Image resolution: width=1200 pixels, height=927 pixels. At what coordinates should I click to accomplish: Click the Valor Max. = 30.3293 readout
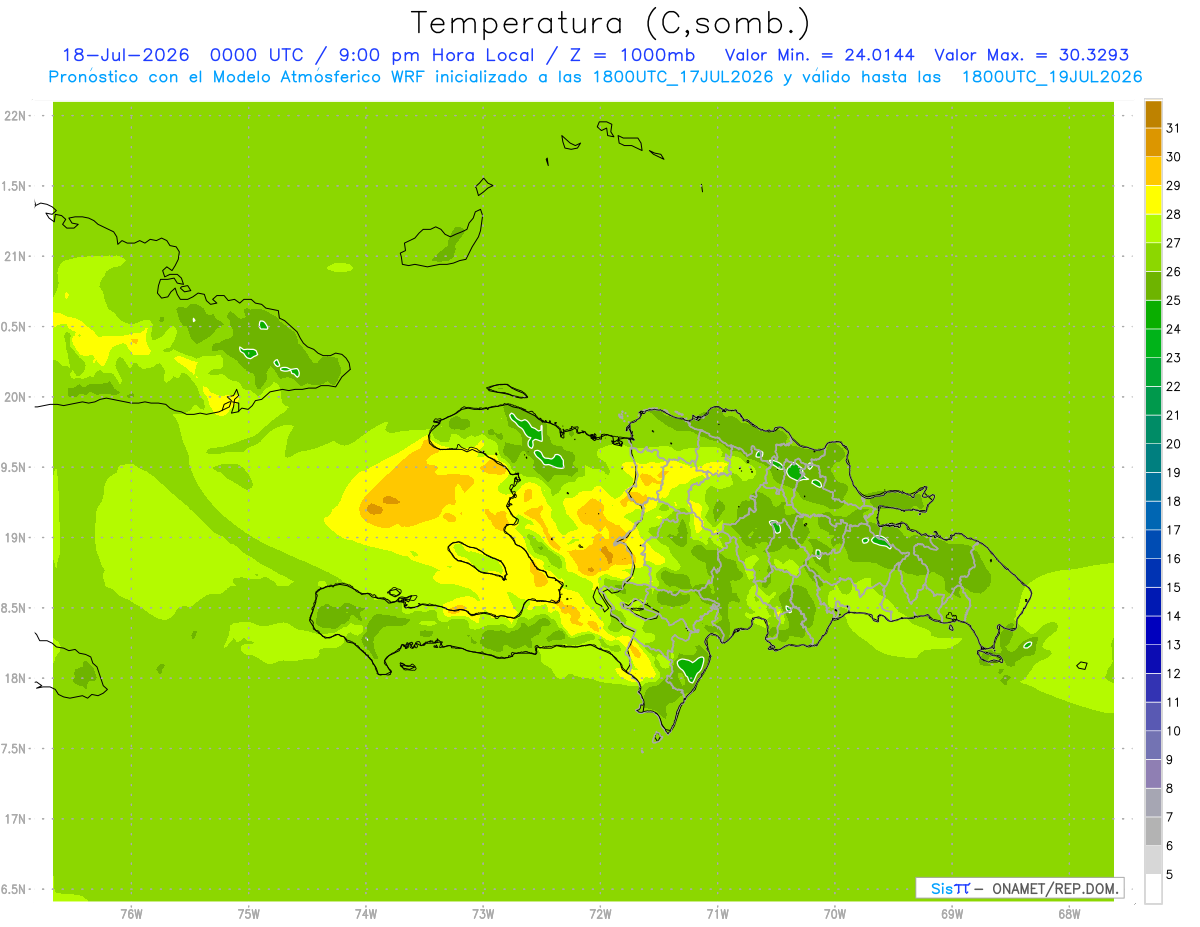1031,55
